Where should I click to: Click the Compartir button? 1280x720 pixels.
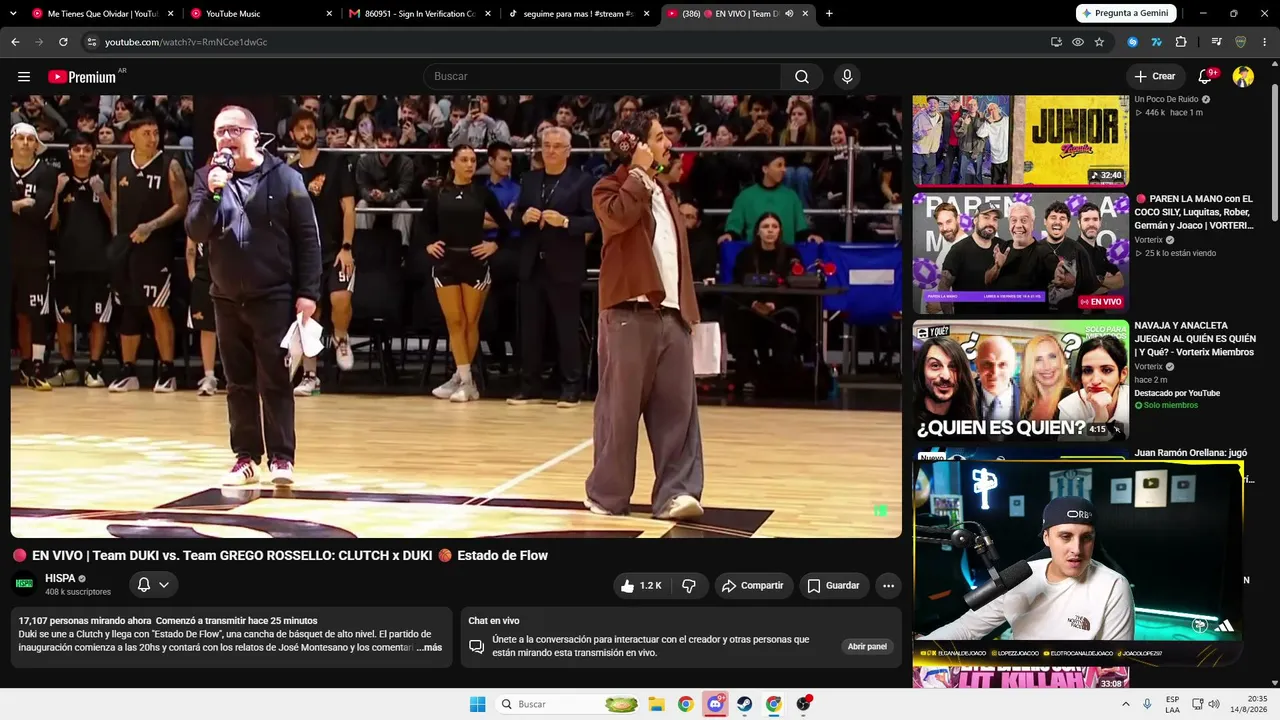(753, 586)
